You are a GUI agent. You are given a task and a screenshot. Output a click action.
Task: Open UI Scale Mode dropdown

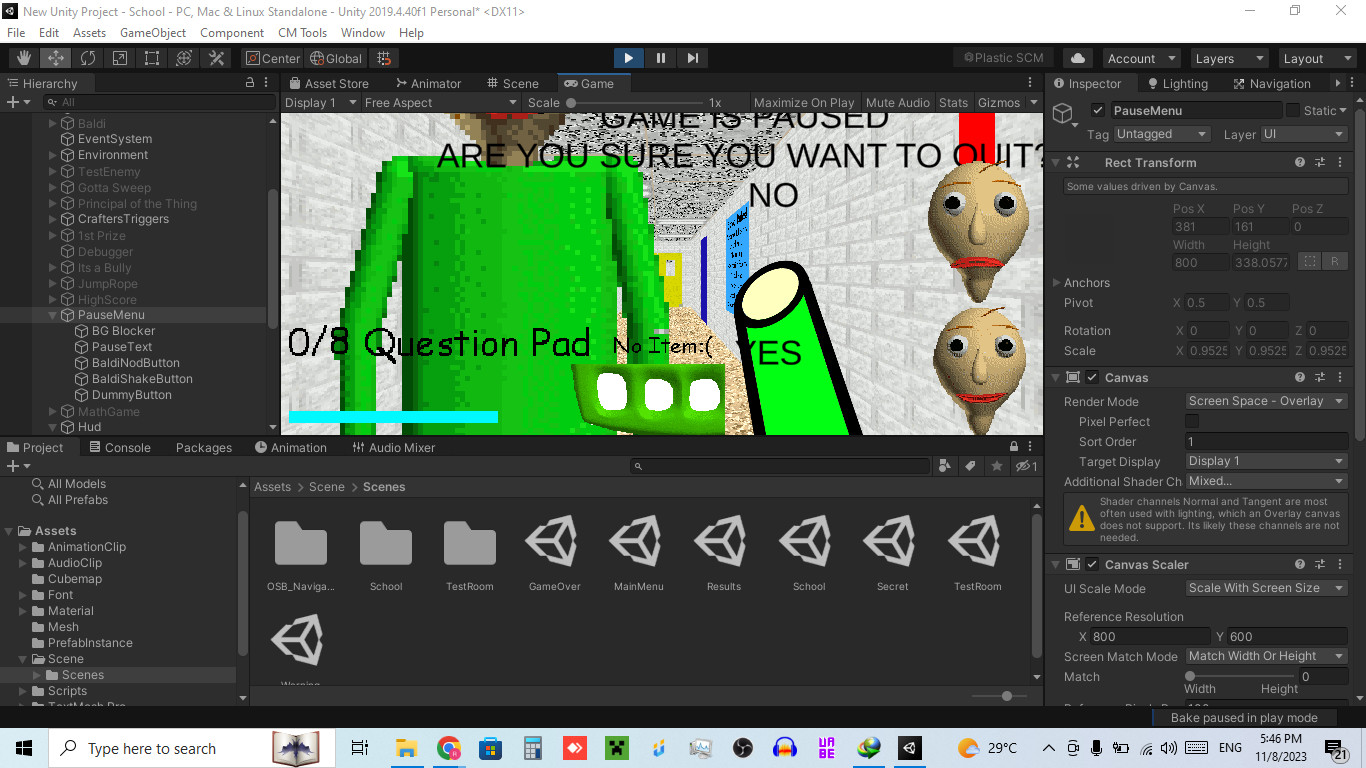(1266, 588)
